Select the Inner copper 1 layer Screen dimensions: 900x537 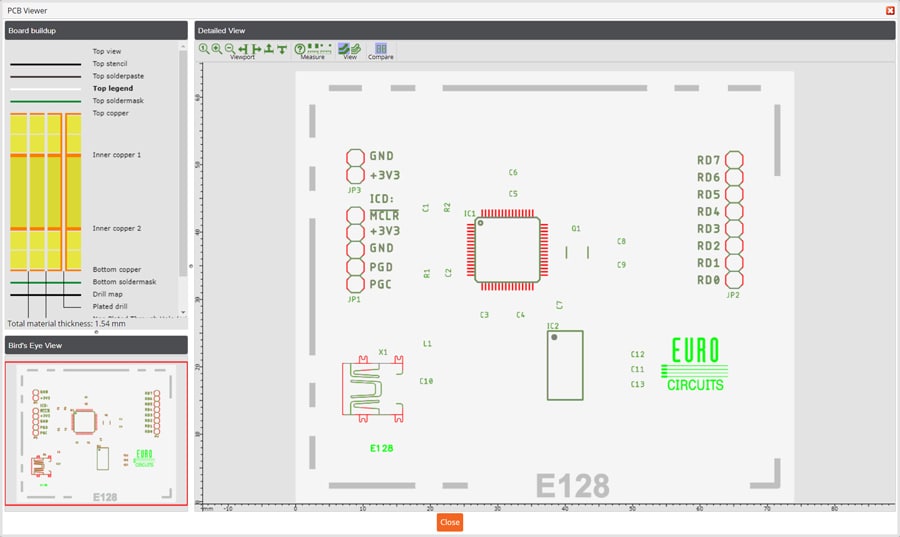117,155
